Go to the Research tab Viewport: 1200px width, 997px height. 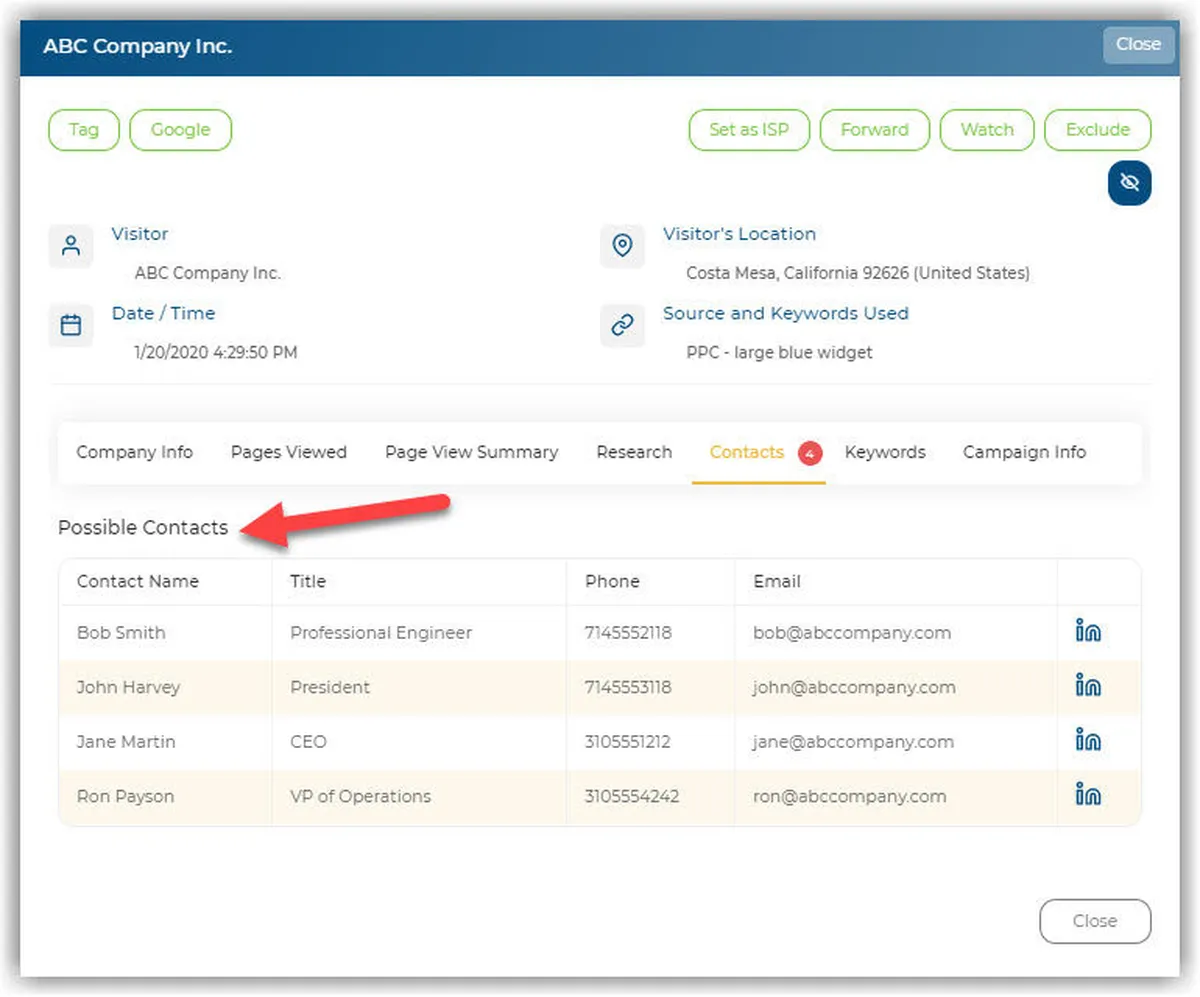pos(634,452)
